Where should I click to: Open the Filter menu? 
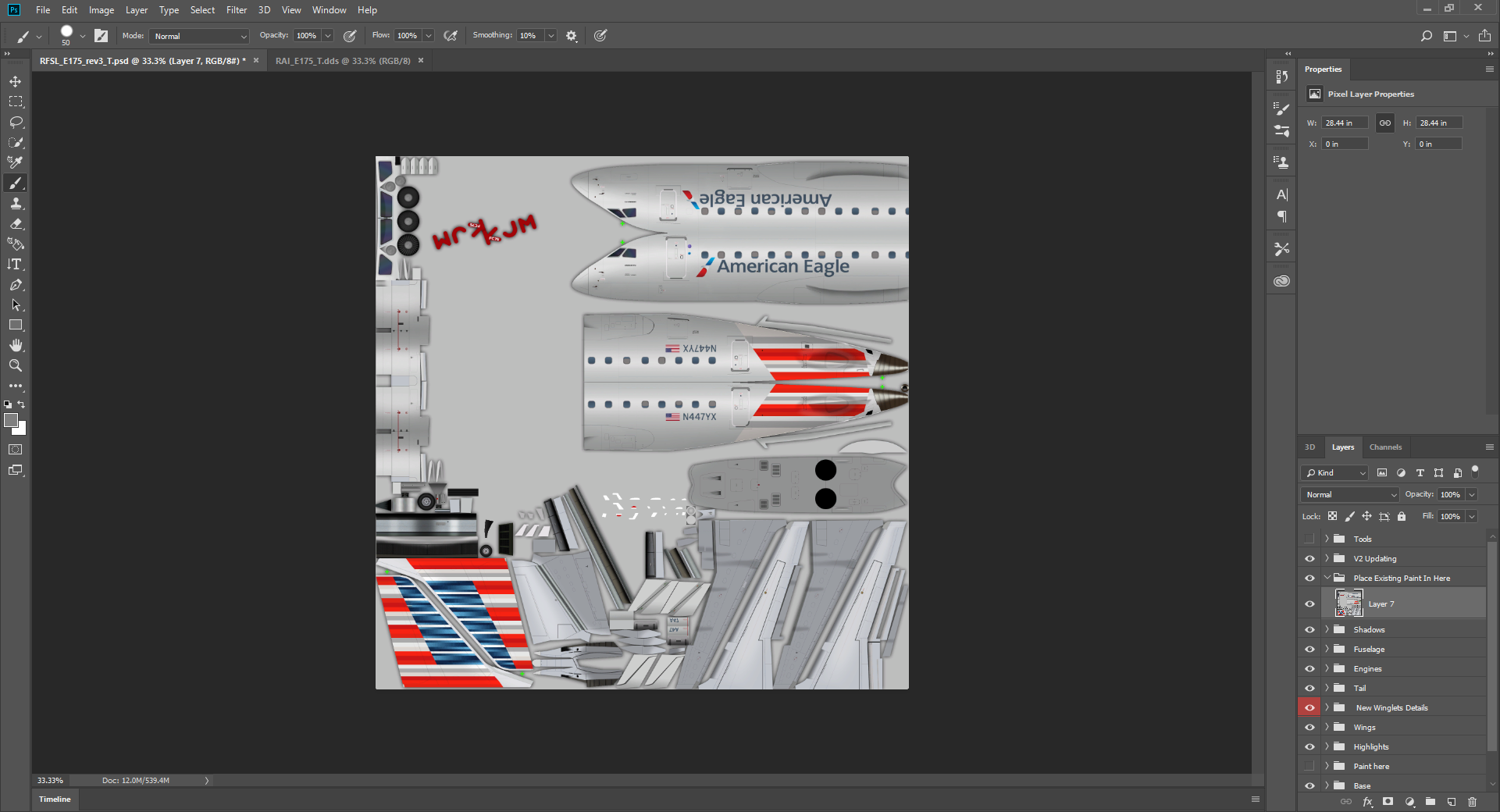pos(236,10)
